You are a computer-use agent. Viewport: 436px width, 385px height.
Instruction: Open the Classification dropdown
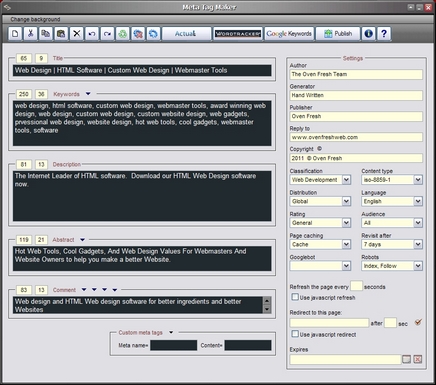(346, 180)
